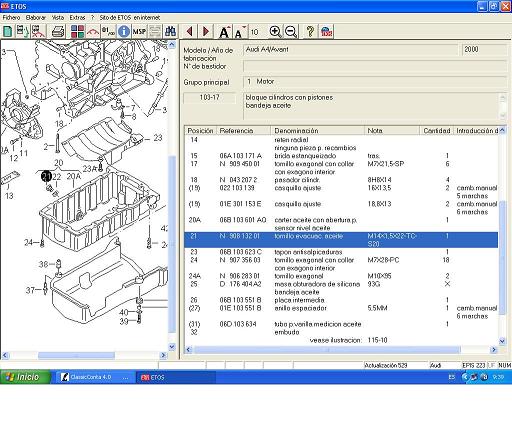Click parts table horizontal scrollbar right arrow

tap(494, 350)
